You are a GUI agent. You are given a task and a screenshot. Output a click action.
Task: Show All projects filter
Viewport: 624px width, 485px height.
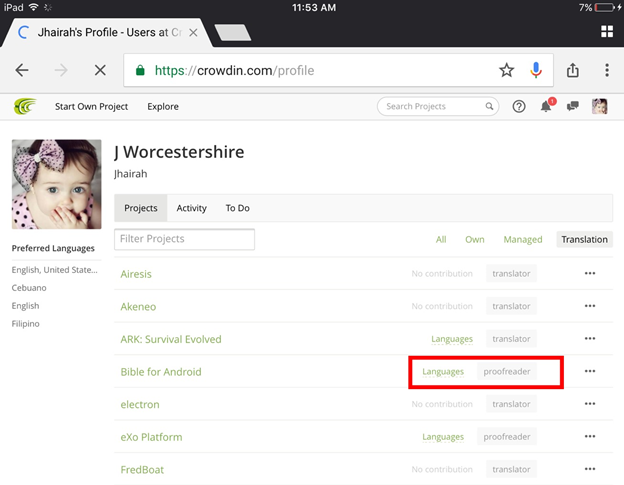click(441, 240)
